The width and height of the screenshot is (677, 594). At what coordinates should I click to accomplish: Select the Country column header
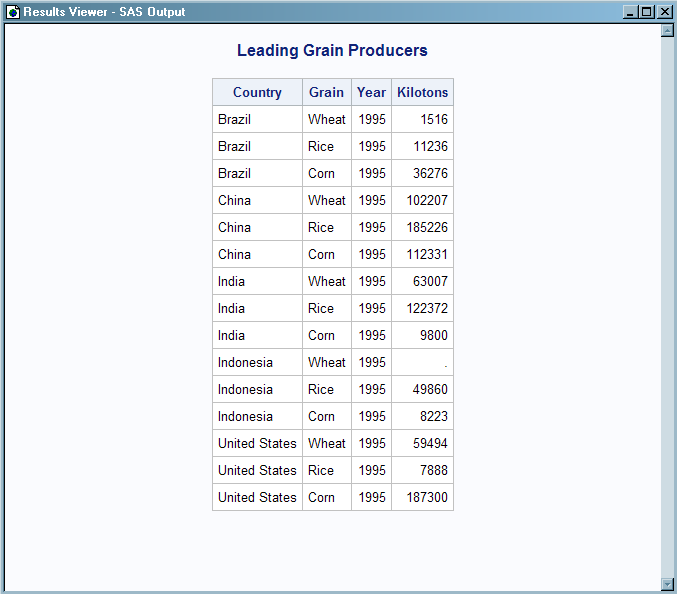(x=257, y=93)
